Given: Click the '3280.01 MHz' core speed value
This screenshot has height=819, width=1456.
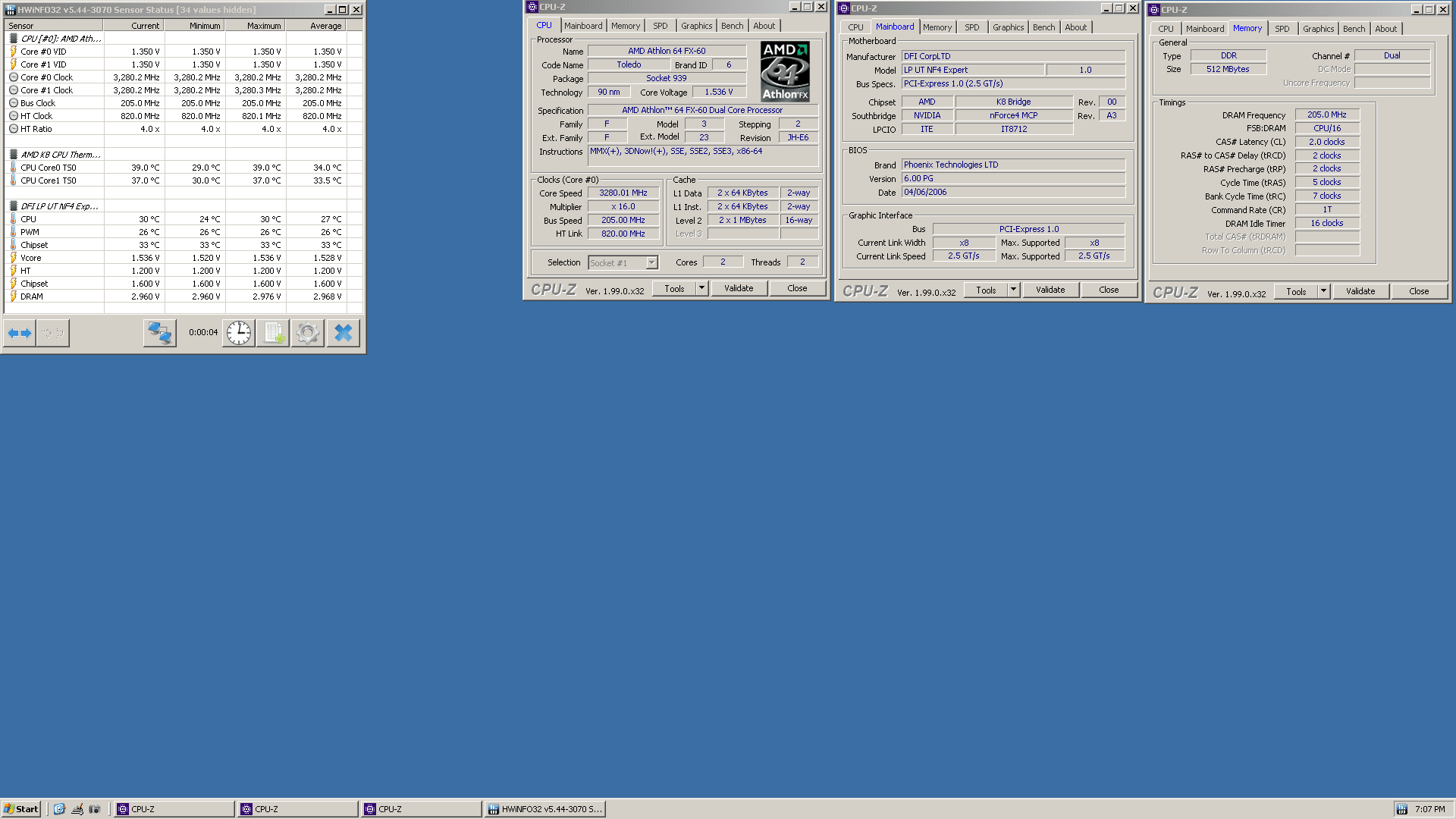Looking at the screenshot, I should [x=623, y=193].
